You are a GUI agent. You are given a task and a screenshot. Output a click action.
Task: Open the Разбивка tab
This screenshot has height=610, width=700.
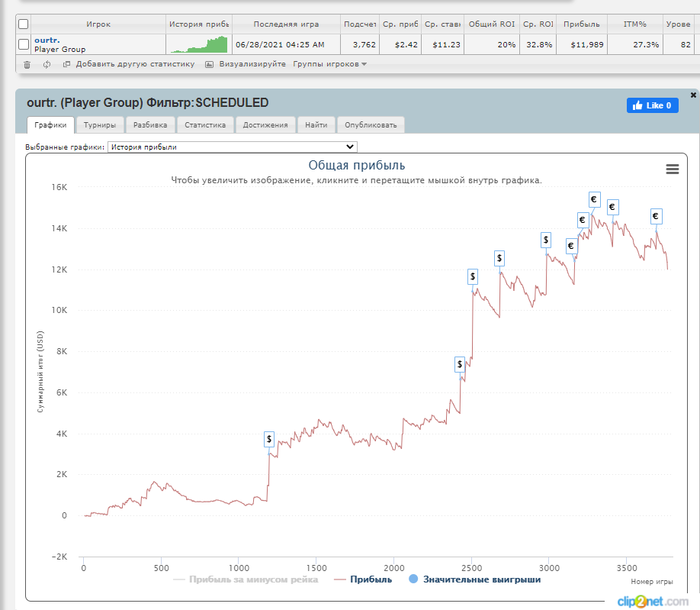pyautogui.click(x=150, y=125)
